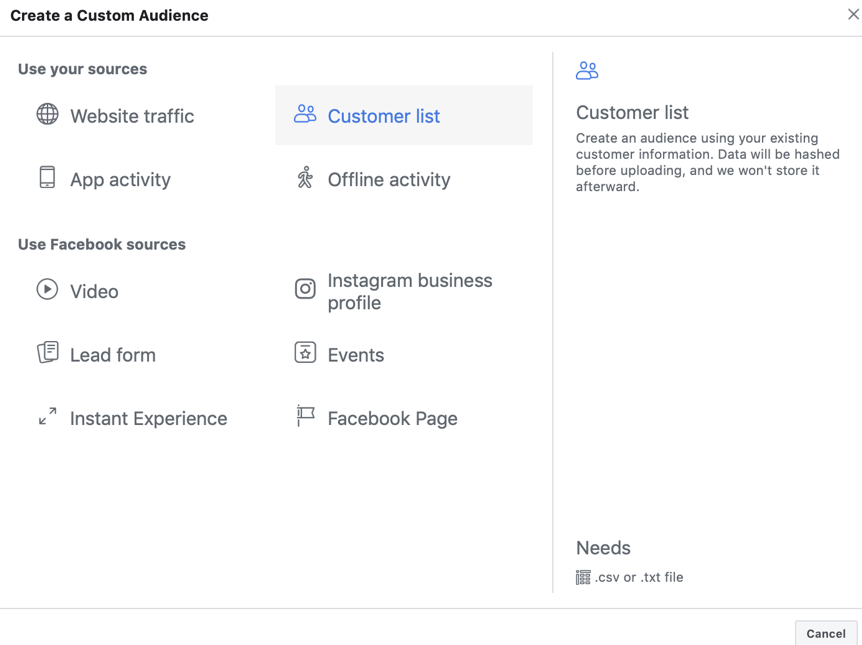The width and height of the screenshot is (862, 645).
Task: Click the Facebook Page flag icon
Action: (305, 416)
